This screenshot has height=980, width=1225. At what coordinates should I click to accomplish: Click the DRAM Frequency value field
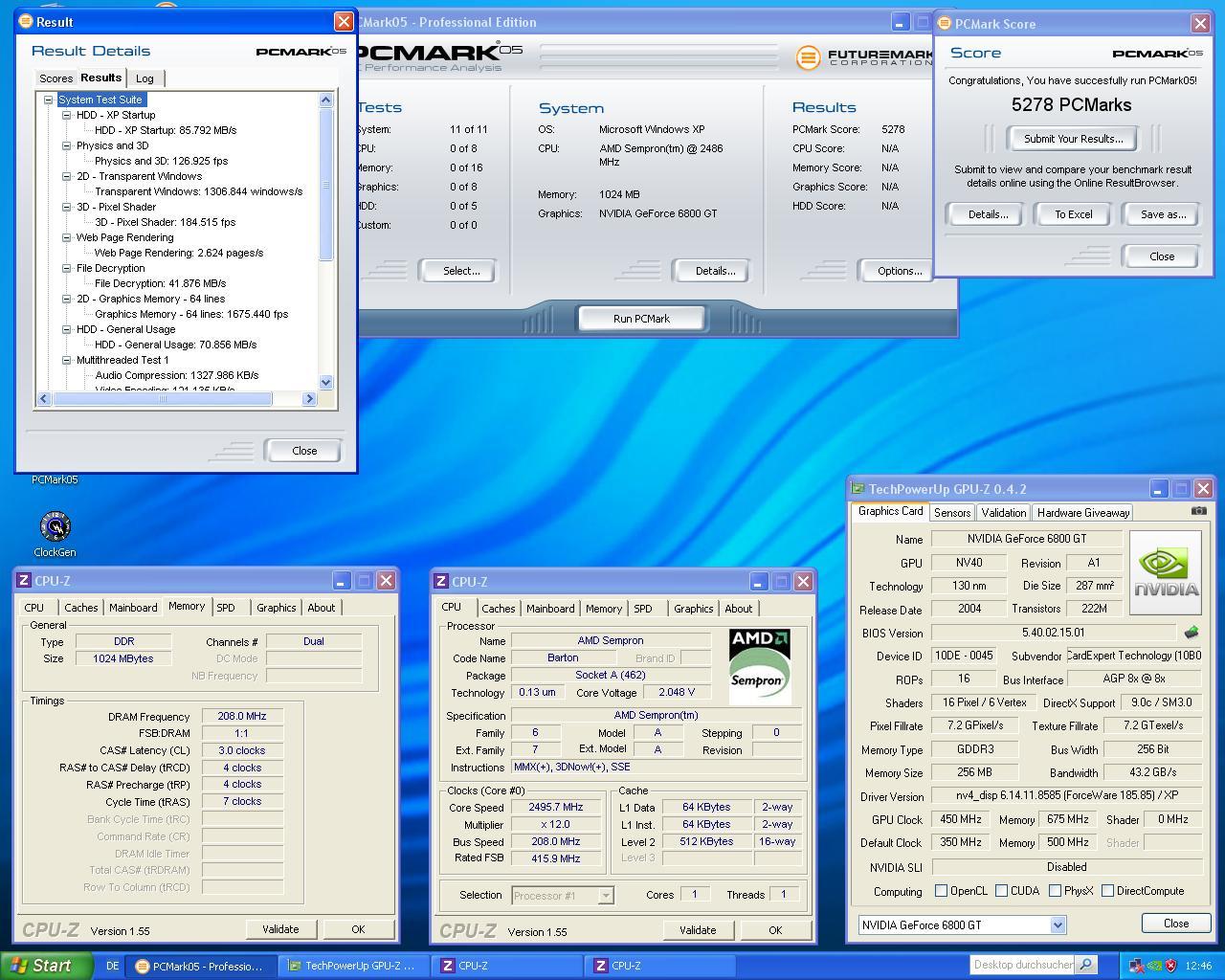click(242, 716)
